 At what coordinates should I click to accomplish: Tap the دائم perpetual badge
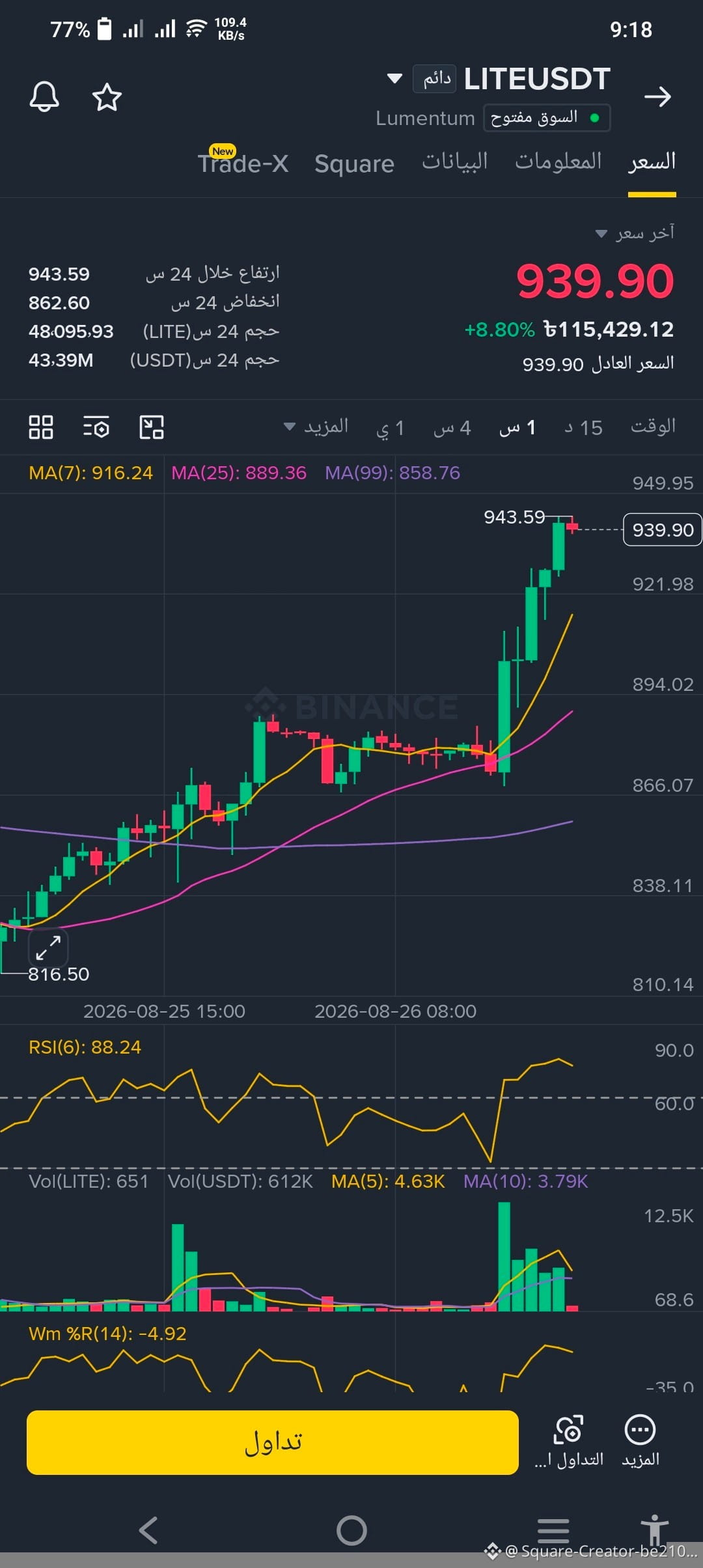point(435,79)
